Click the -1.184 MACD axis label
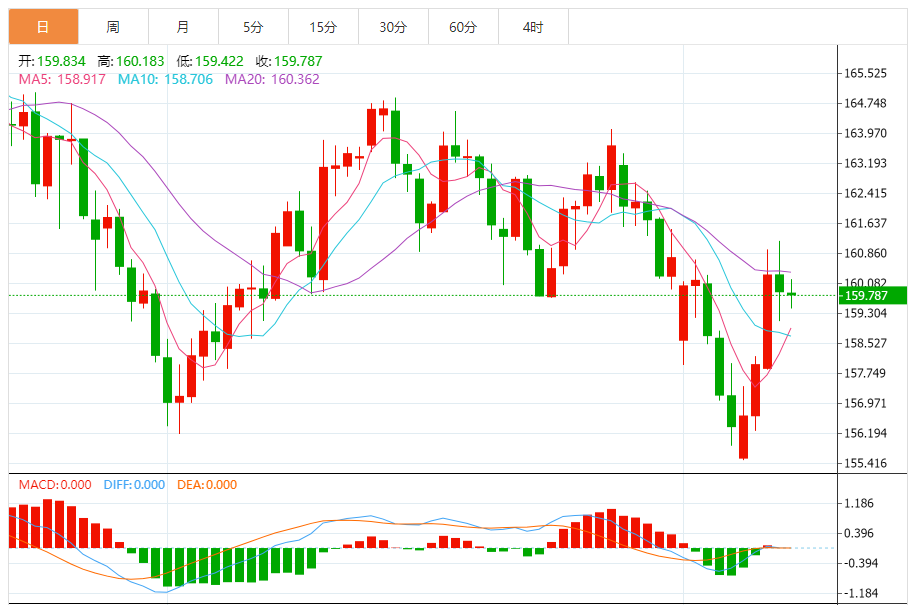 click(x=861, y=593)
